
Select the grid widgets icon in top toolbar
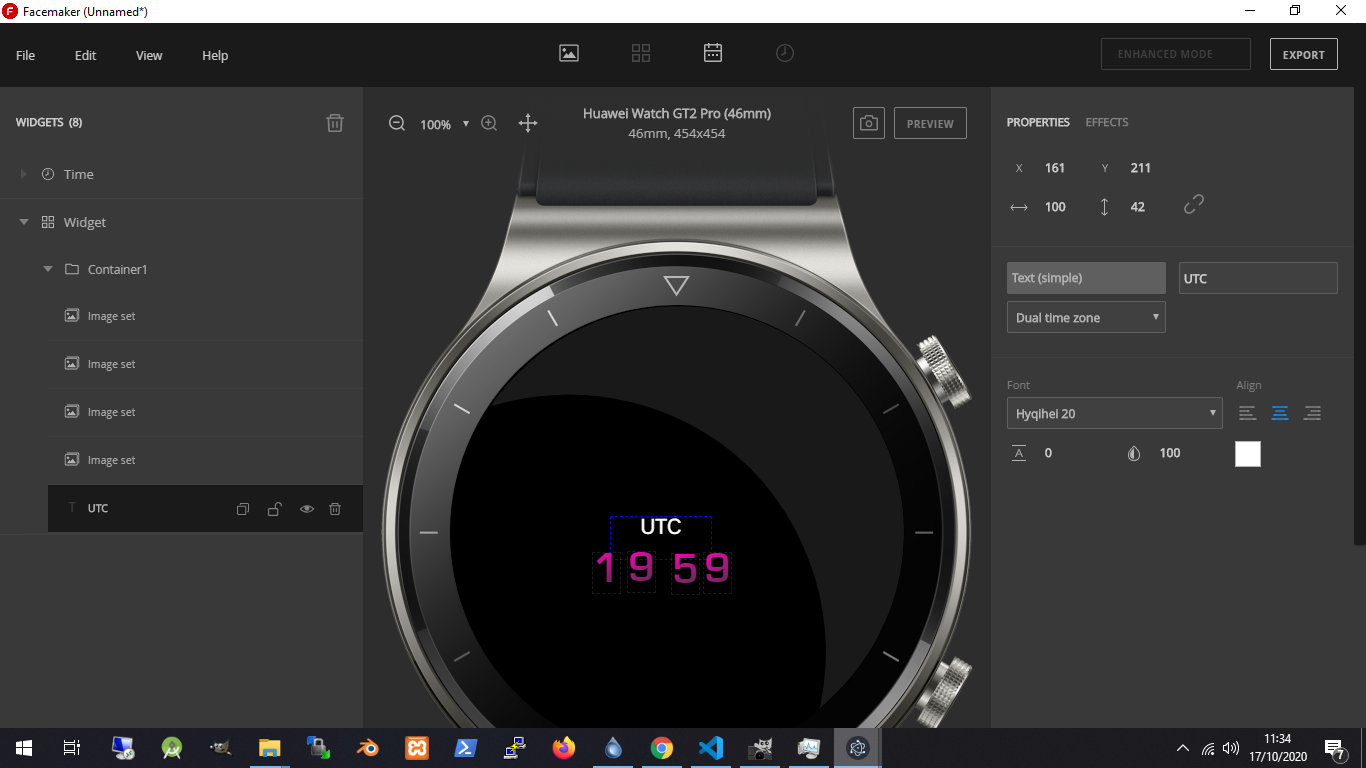point(641,53)
